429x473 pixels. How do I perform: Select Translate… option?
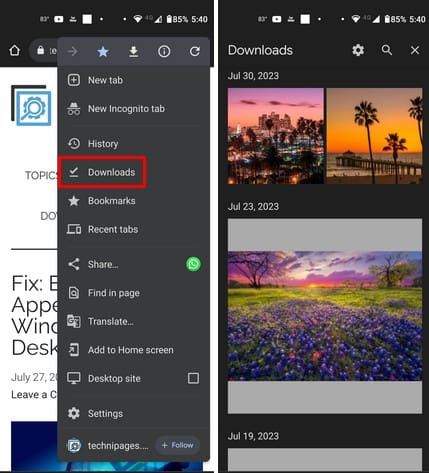[134, 321]
